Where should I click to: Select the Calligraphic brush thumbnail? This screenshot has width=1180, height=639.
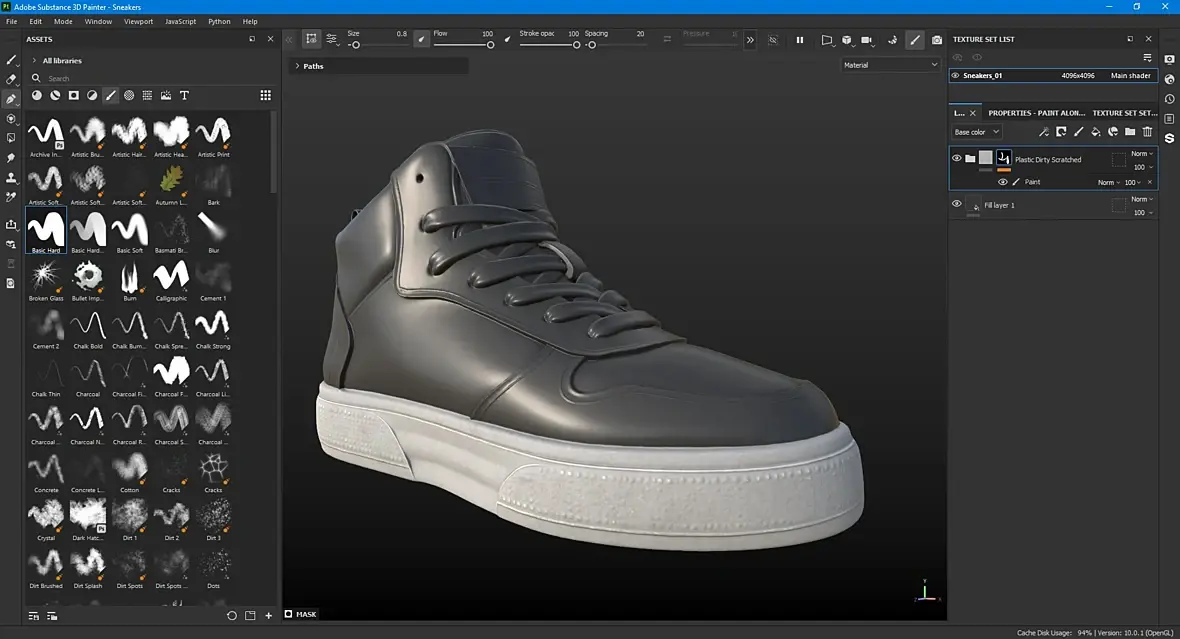pyautogui.click(x=171, y=275)
